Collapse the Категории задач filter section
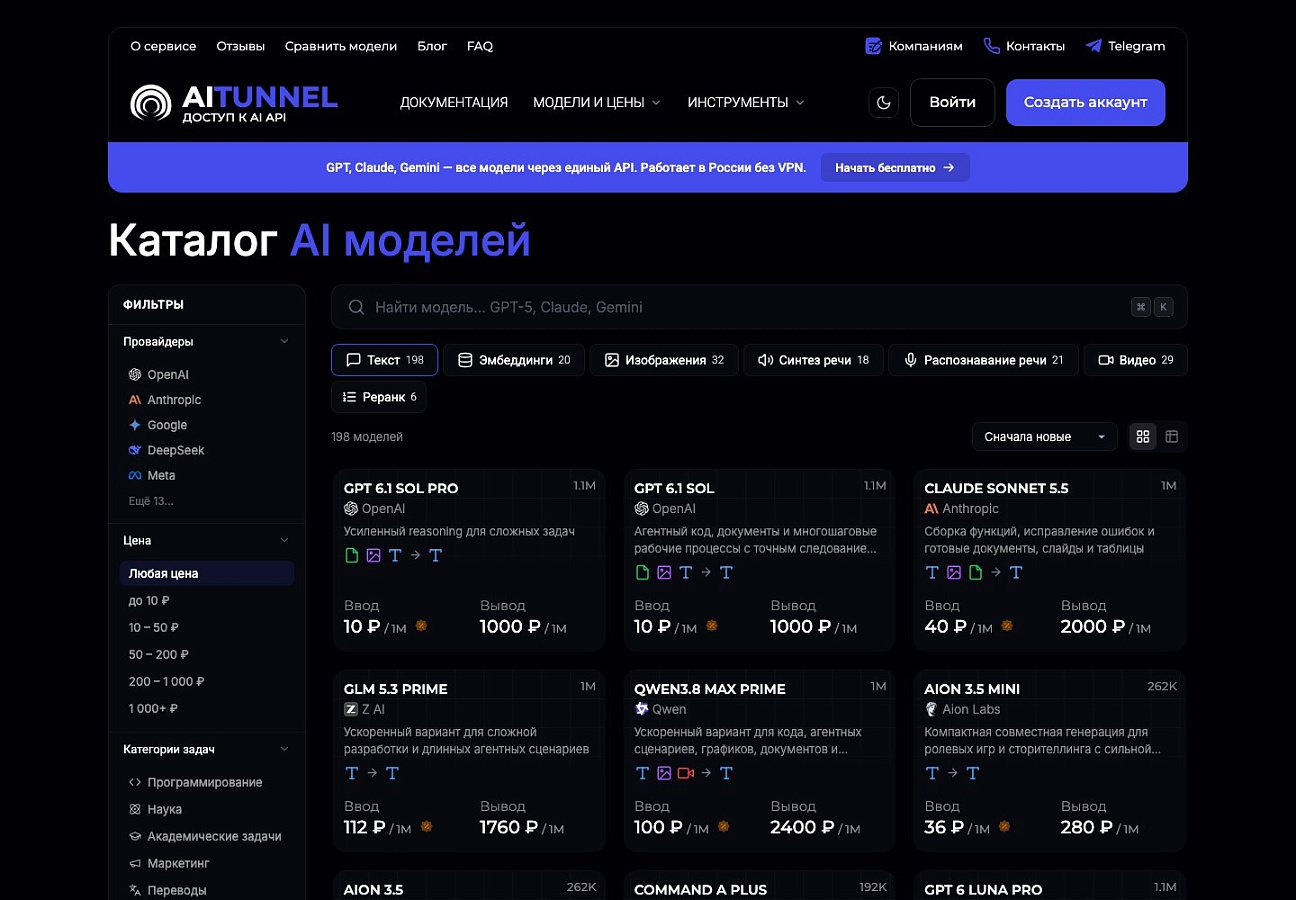This screenshot has height=900, width=1296. tap(207, 749)
